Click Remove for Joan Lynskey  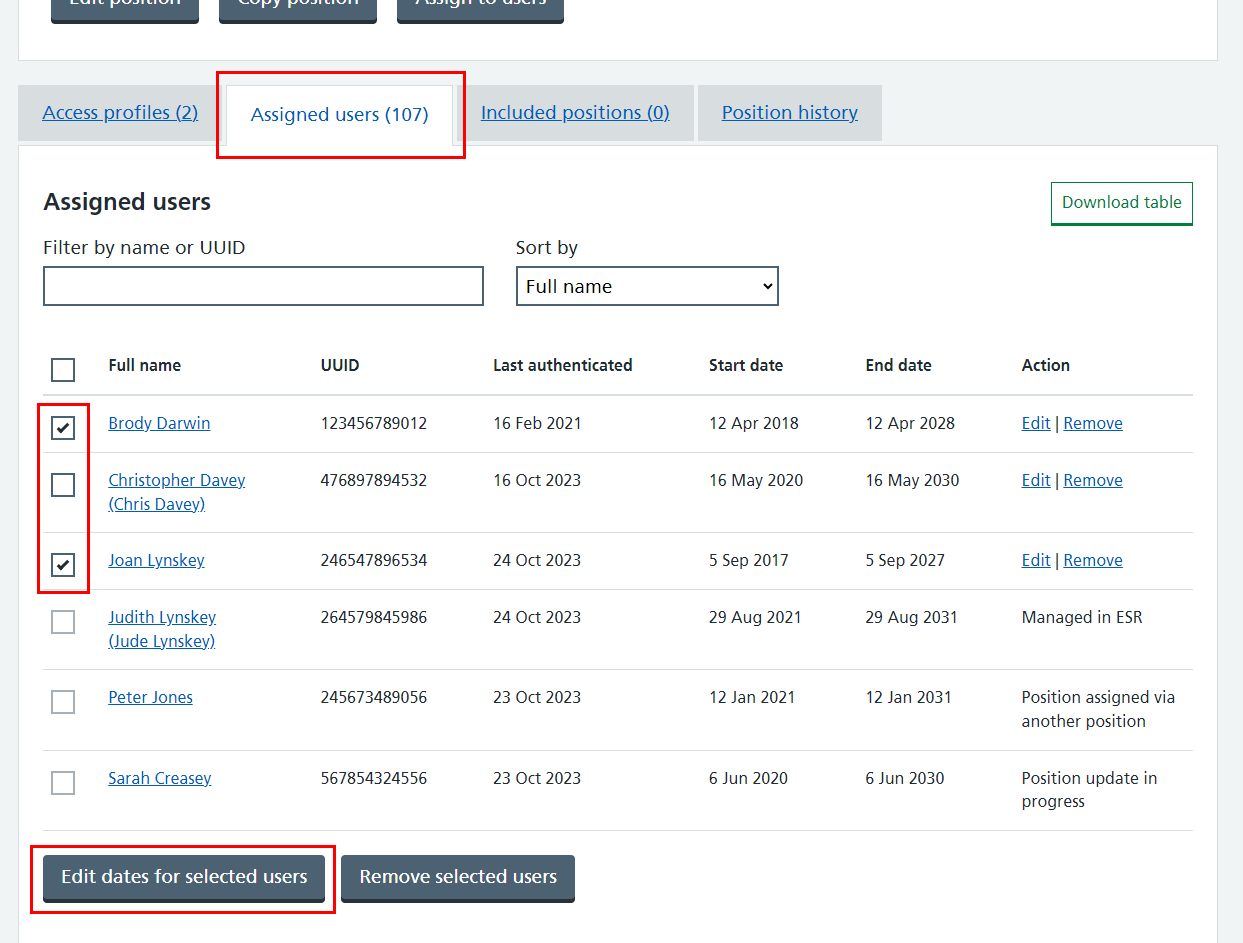[1093, 560]
